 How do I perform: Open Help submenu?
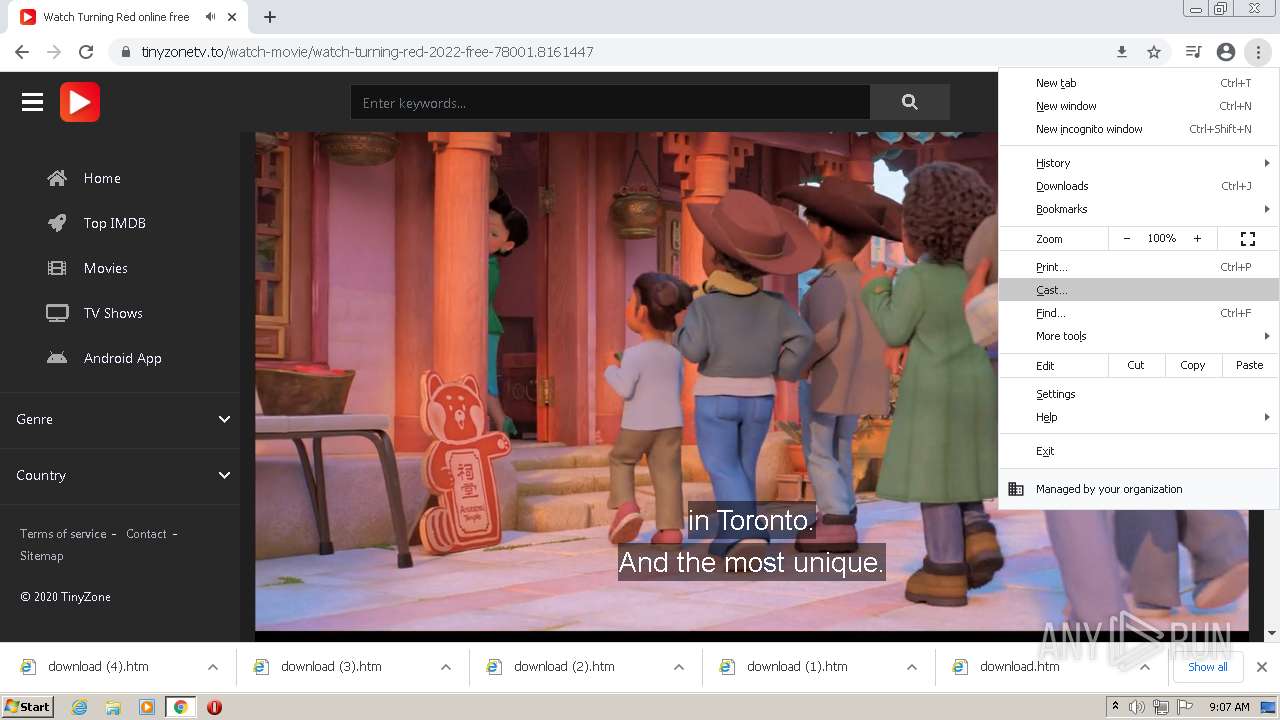click(x=1139, y=417)
